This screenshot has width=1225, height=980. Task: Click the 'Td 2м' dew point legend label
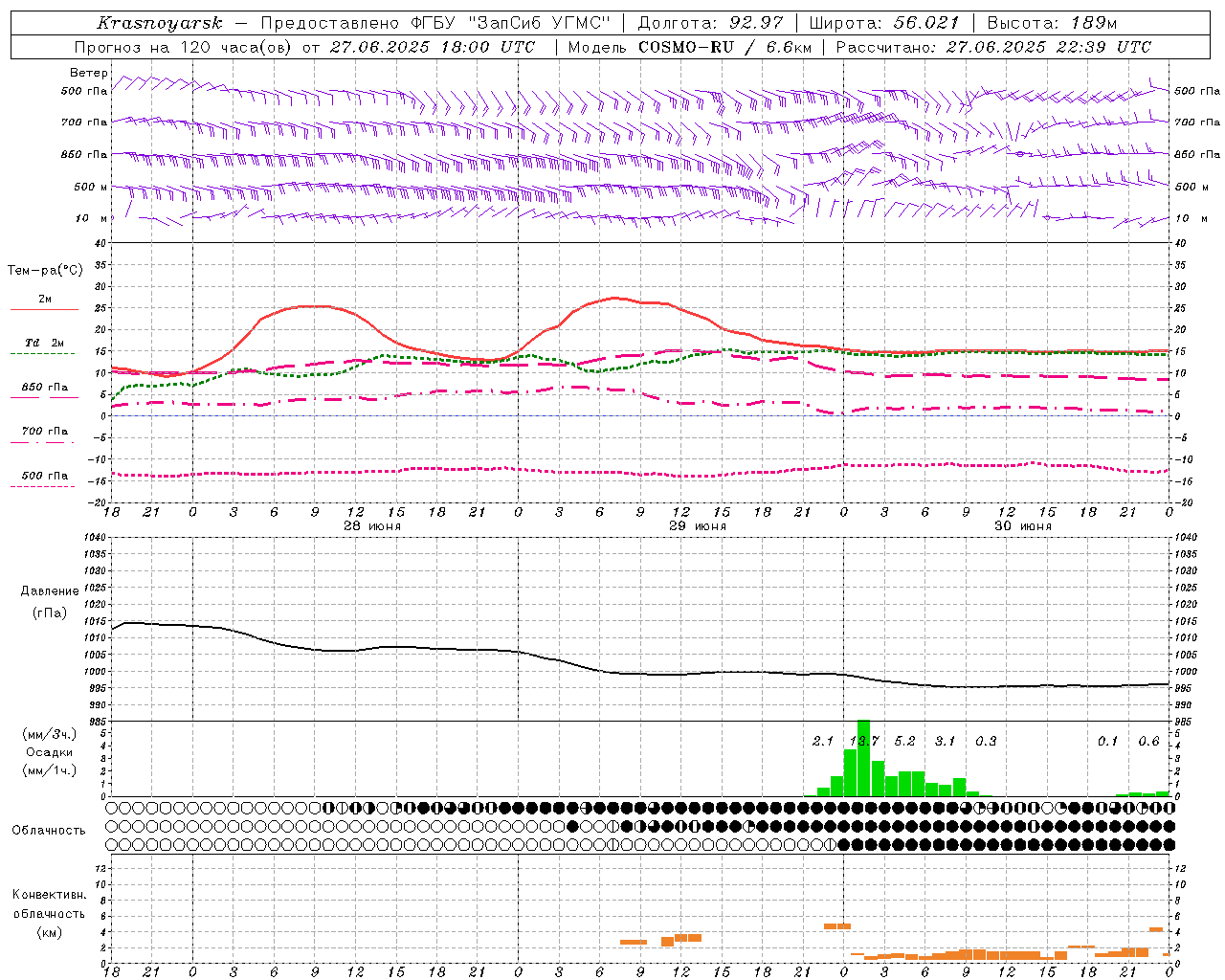(x=44, y=343)
